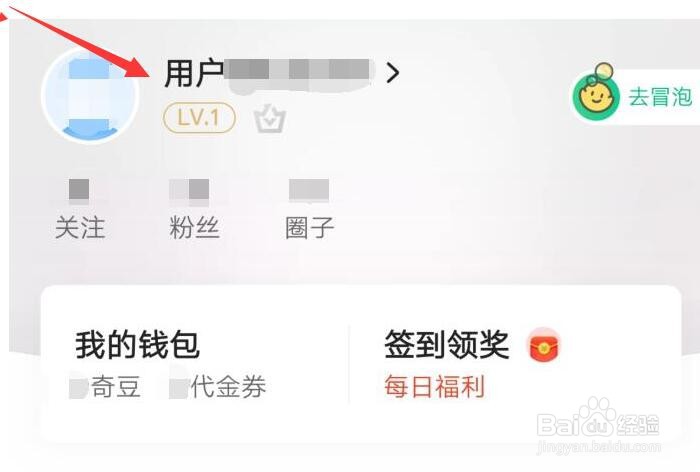Viewport: 700px width, 472px height.
Task: Click the blurred fans count number
Action: [x=189, y=189]
